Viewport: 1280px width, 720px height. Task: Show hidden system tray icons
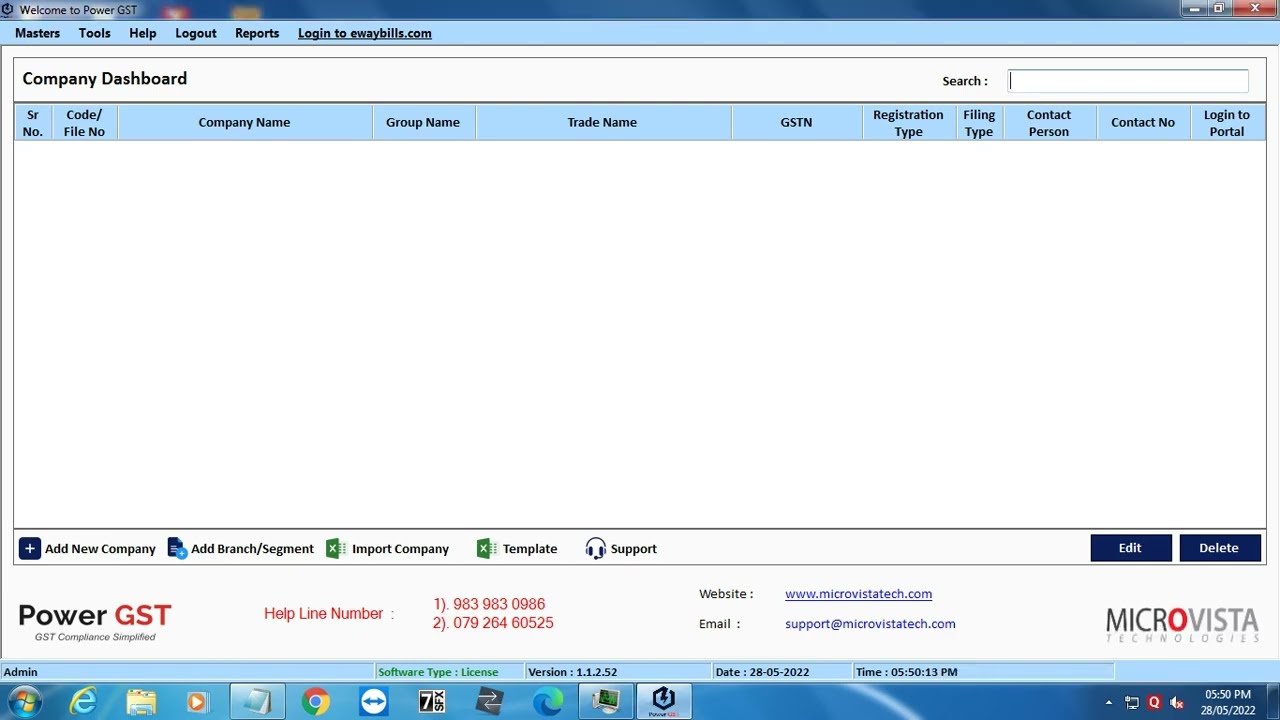click(x=1108, y=703)
